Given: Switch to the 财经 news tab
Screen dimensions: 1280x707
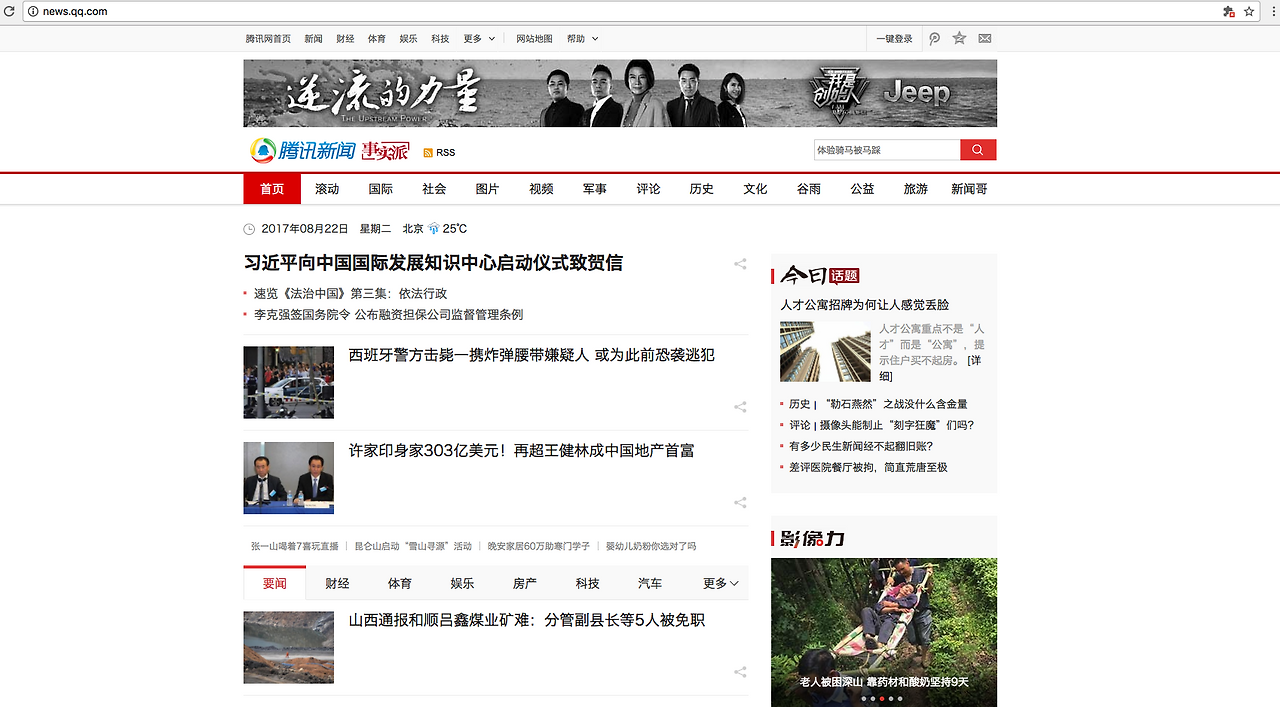Looking at the screenshot, I should pos(337,583).
